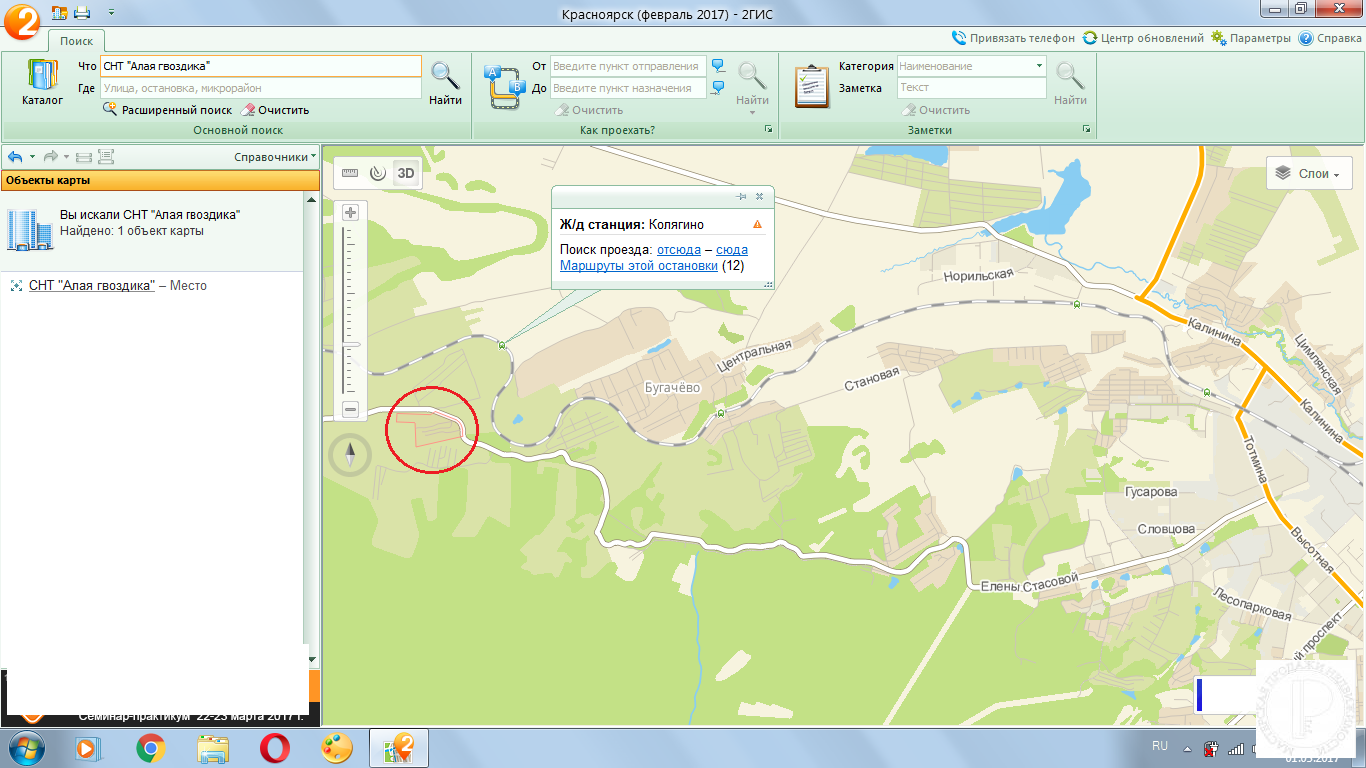
Task: Select the radius spiral tool on map
Action: pos(377,173)
